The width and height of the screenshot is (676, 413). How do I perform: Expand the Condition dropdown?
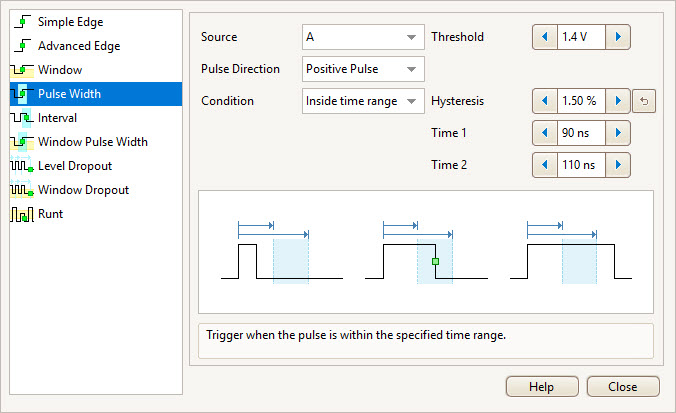[363, 101]
